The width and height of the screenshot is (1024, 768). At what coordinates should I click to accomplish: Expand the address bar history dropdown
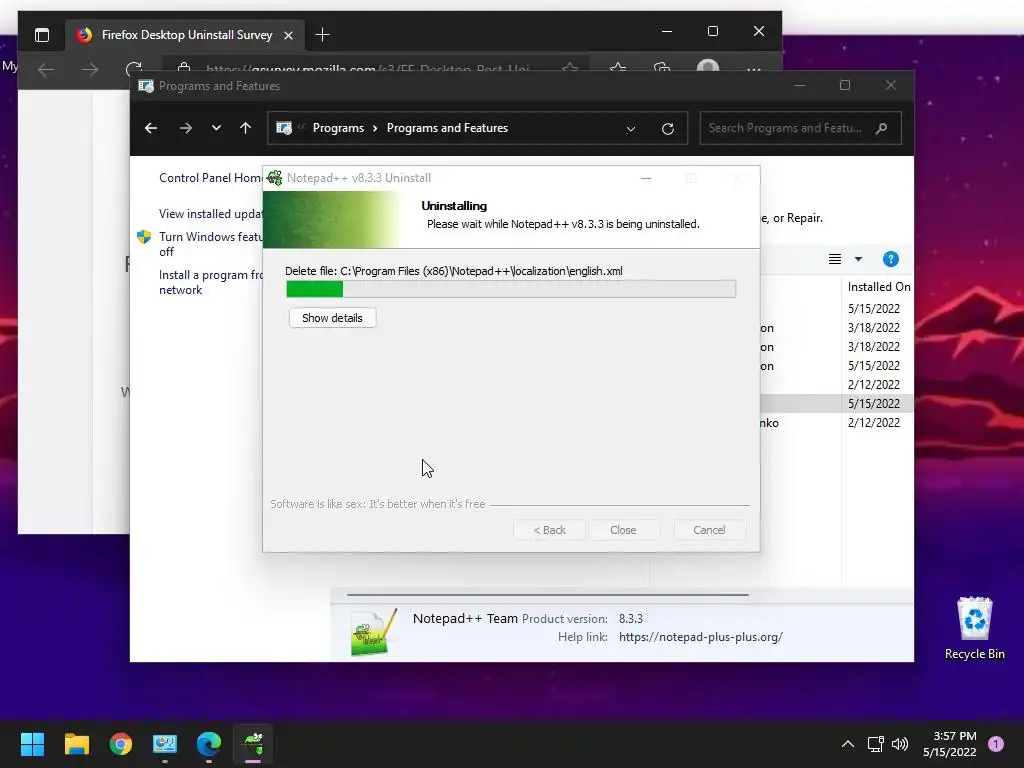tap(631, 129)
